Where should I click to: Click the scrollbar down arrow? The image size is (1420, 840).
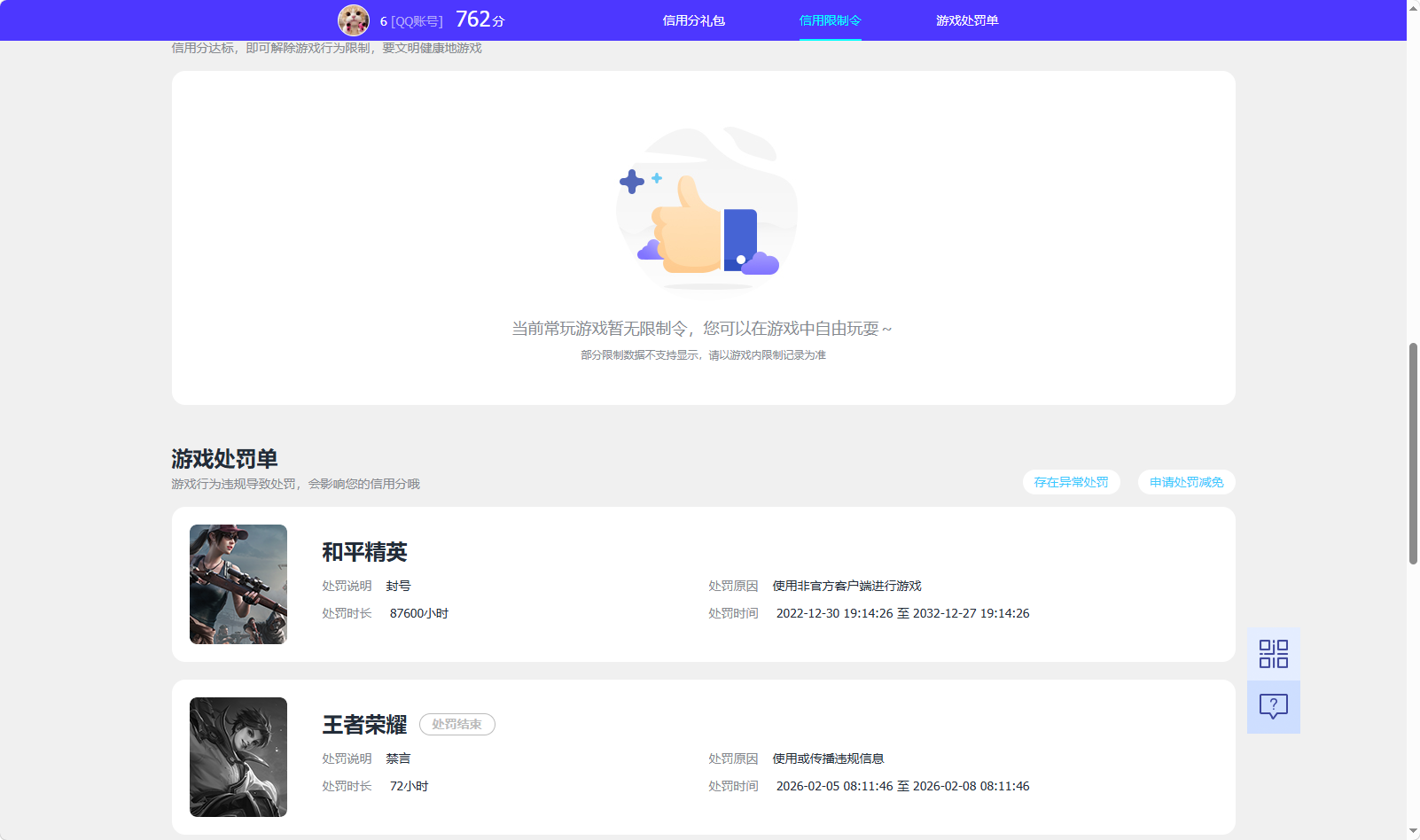(x=1413, y=832)
